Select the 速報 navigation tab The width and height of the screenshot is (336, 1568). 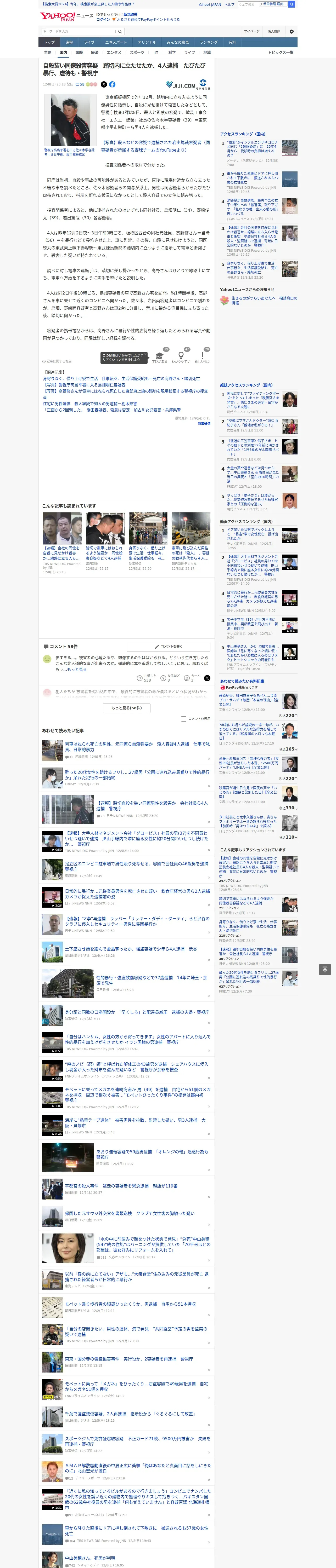(69, 43)
